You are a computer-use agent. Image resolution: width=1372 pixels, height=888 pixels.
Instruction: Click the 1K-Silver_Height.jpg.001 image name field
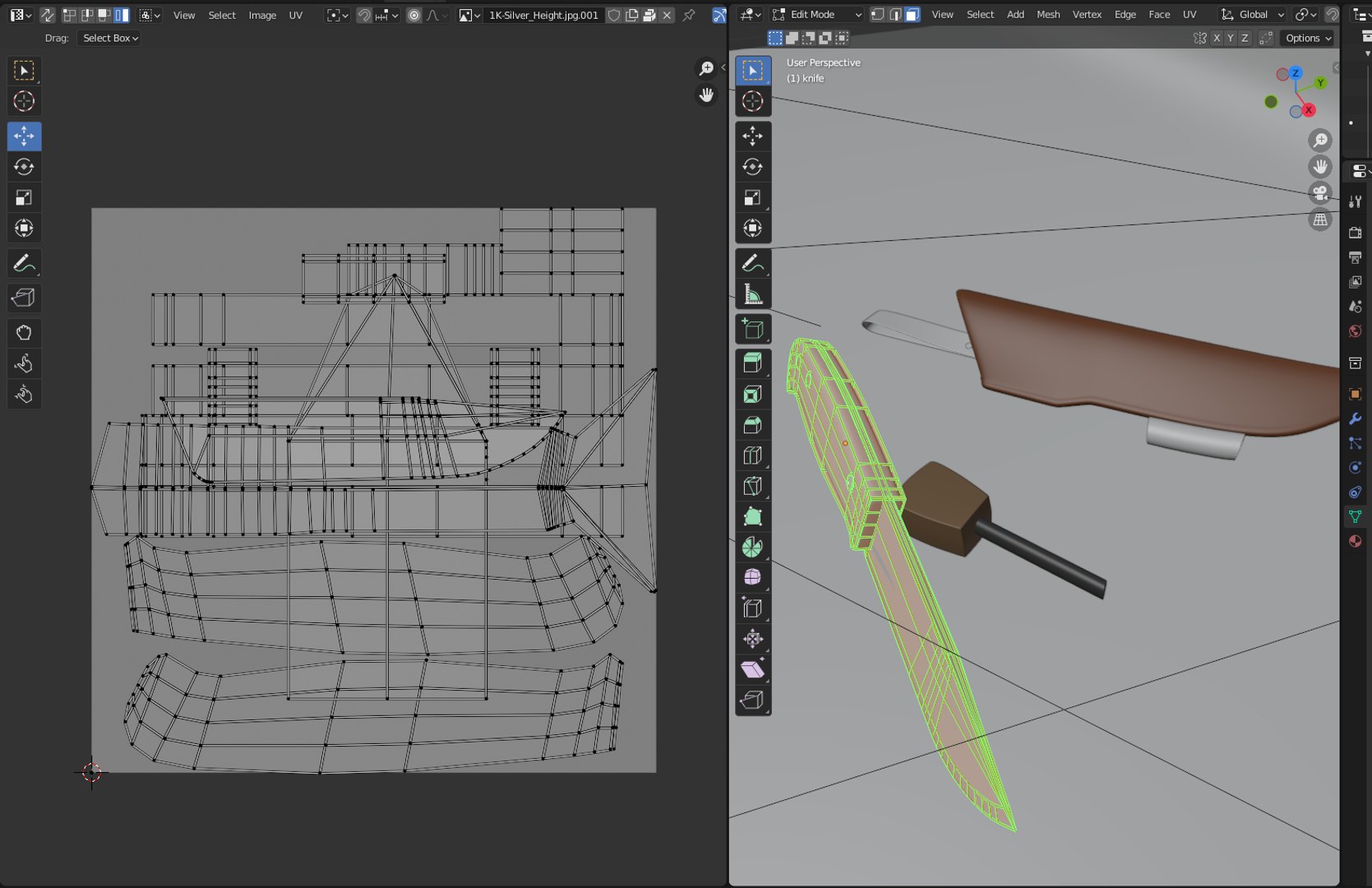pyautogui.click(x=543, y=15)
